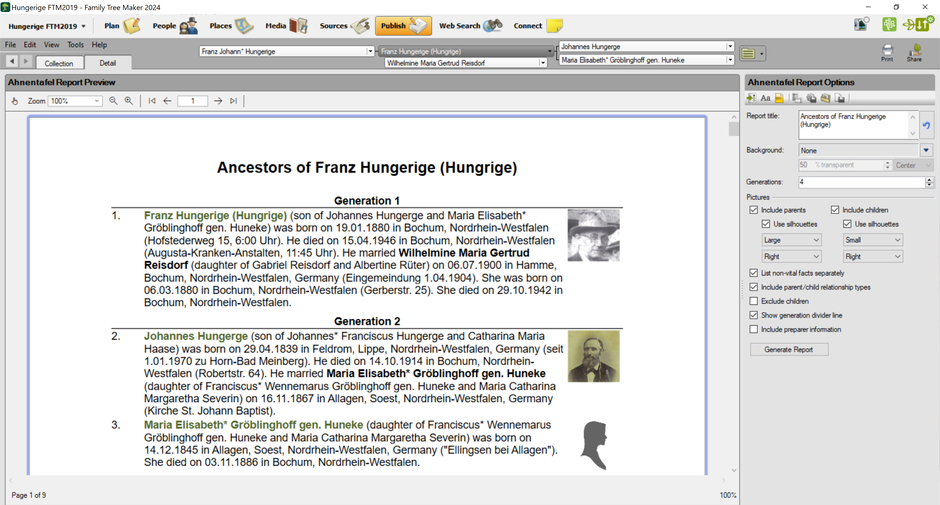
Task: Open the Plan workspace
Action: [x=122, y=26]
